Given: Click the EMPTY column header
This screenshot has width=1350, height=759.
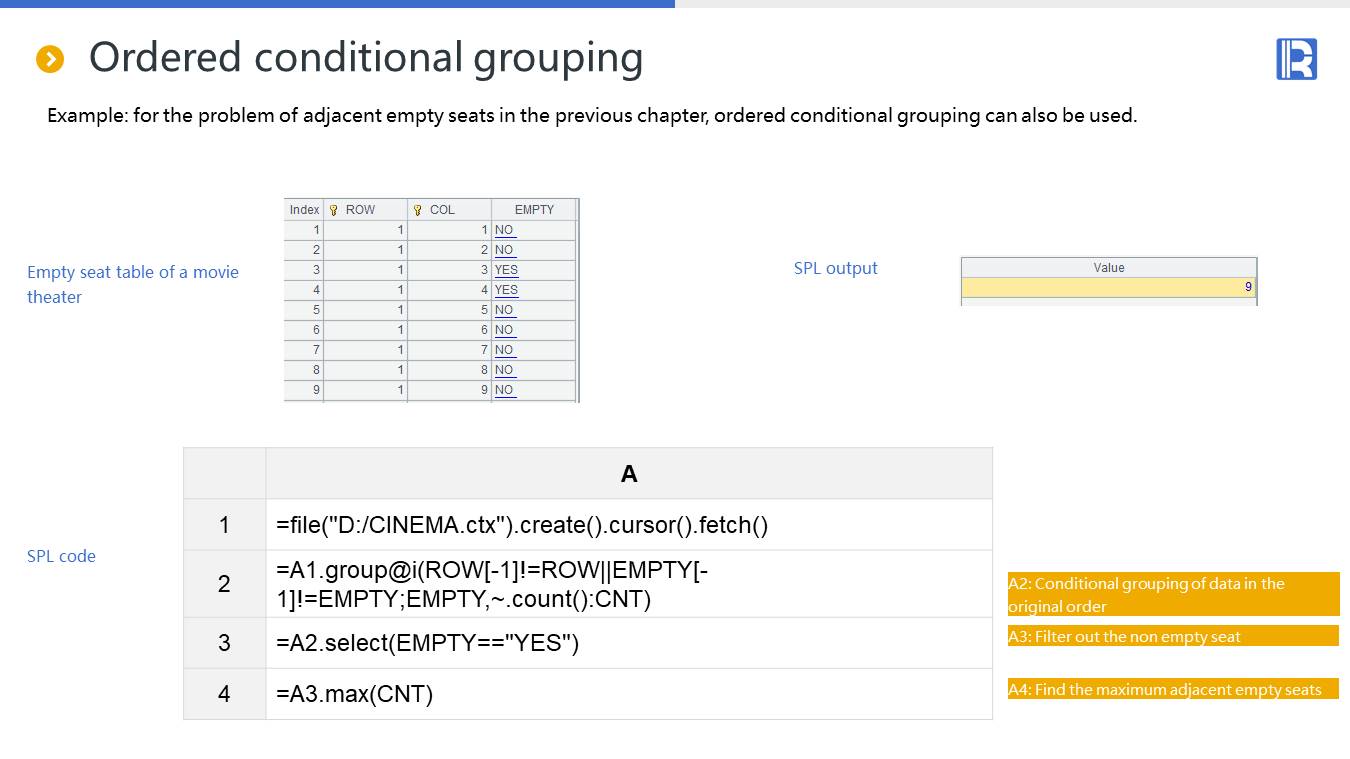Looking at the screenshot, I should (x=534, y=210).
